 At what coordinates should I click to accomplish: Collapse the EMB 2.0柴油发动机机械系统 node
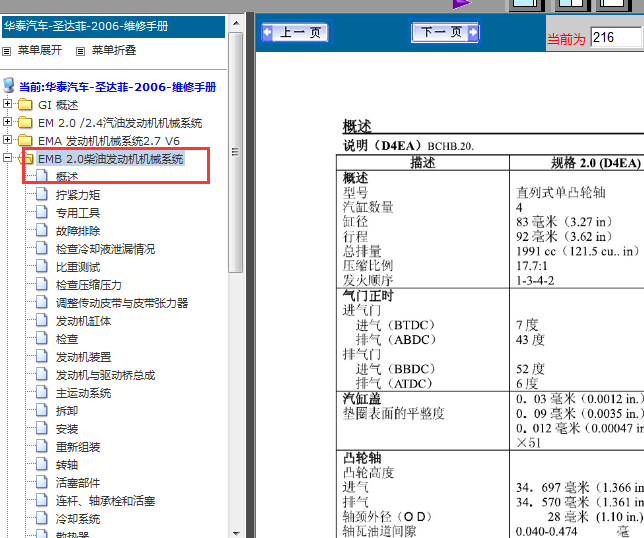pyautogui.click(x=7, y=157)
